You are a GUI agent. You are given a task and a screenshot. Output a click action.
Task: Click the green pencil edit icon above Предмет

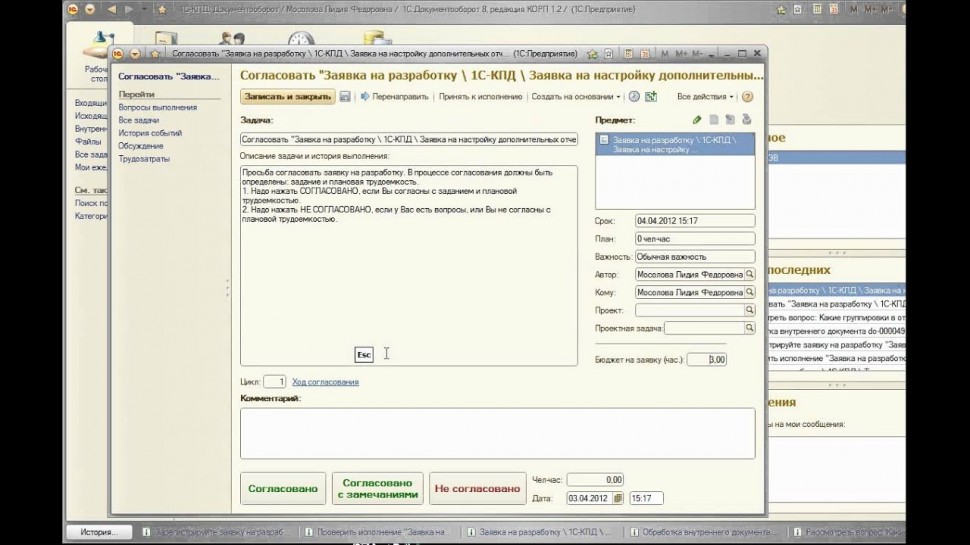697,120
